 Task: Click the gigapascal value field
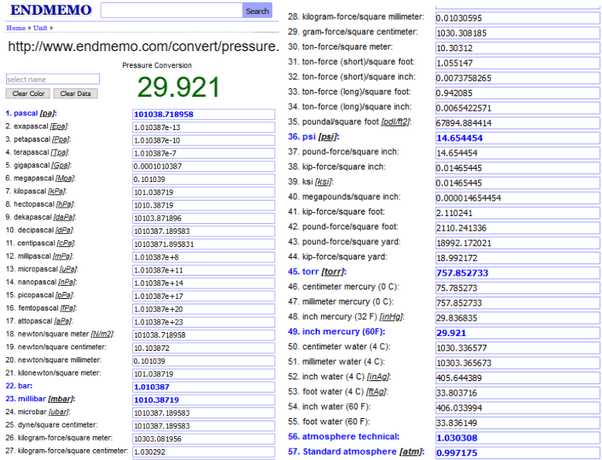[x=203, y=166]
